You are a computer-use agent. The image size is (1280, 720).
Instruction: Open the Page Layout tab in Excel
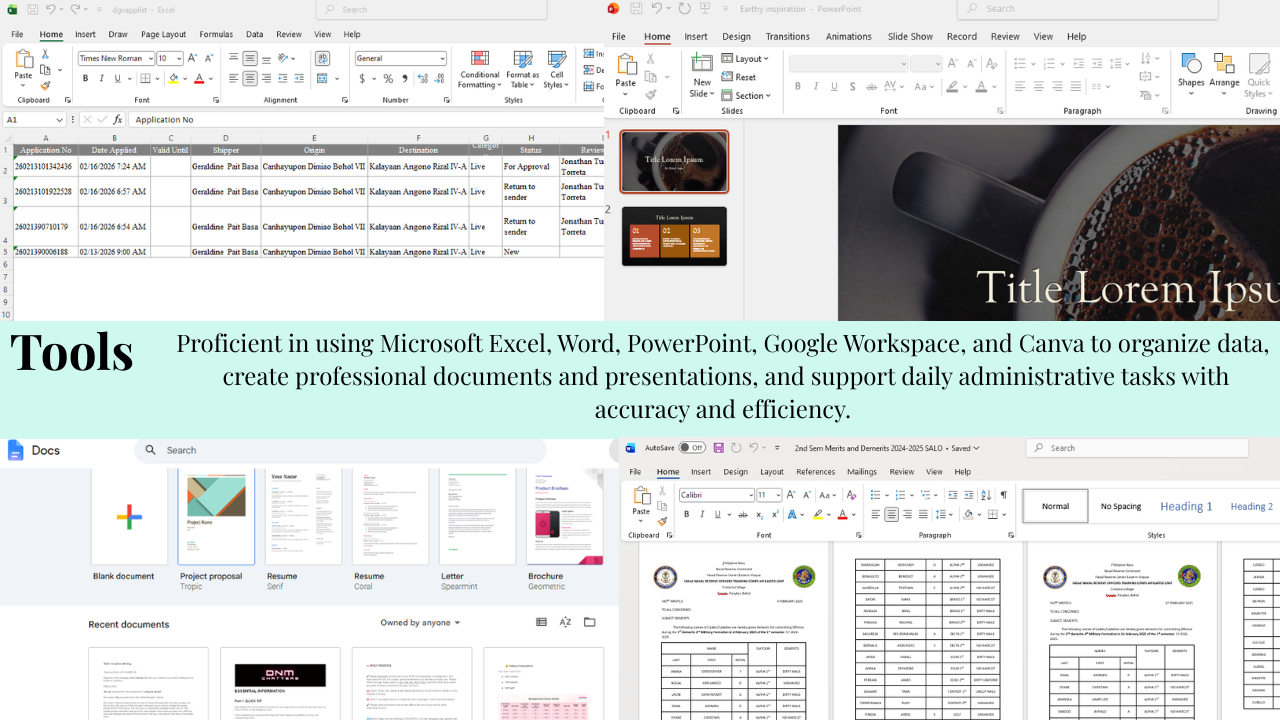click(x=164, y=34)
